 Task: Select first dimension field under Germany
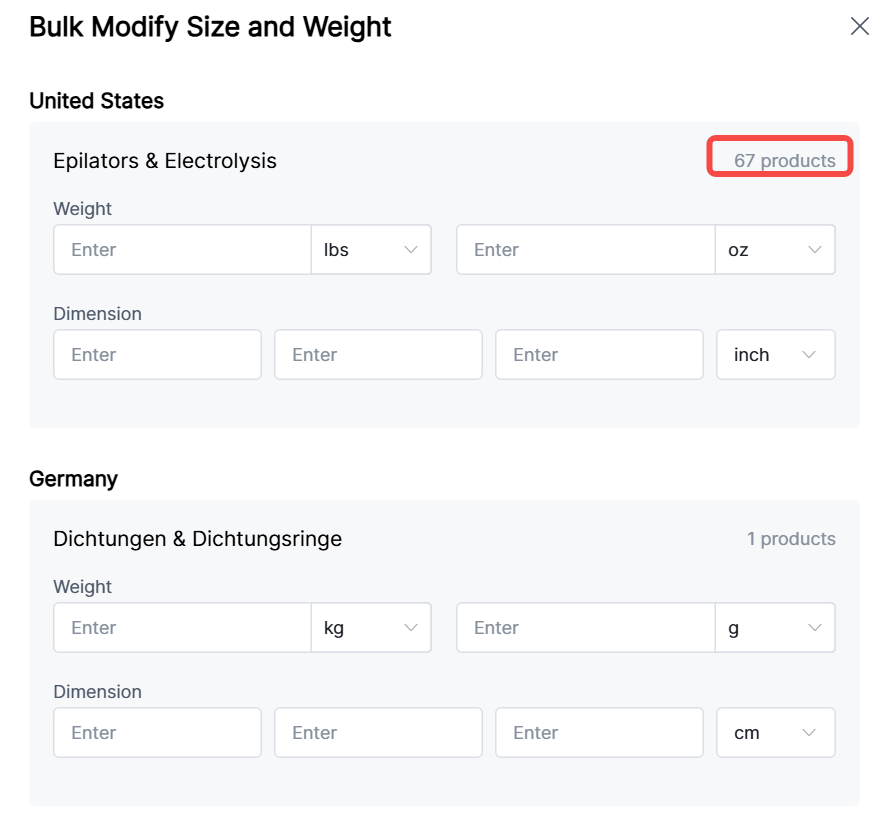click(157, 733)
